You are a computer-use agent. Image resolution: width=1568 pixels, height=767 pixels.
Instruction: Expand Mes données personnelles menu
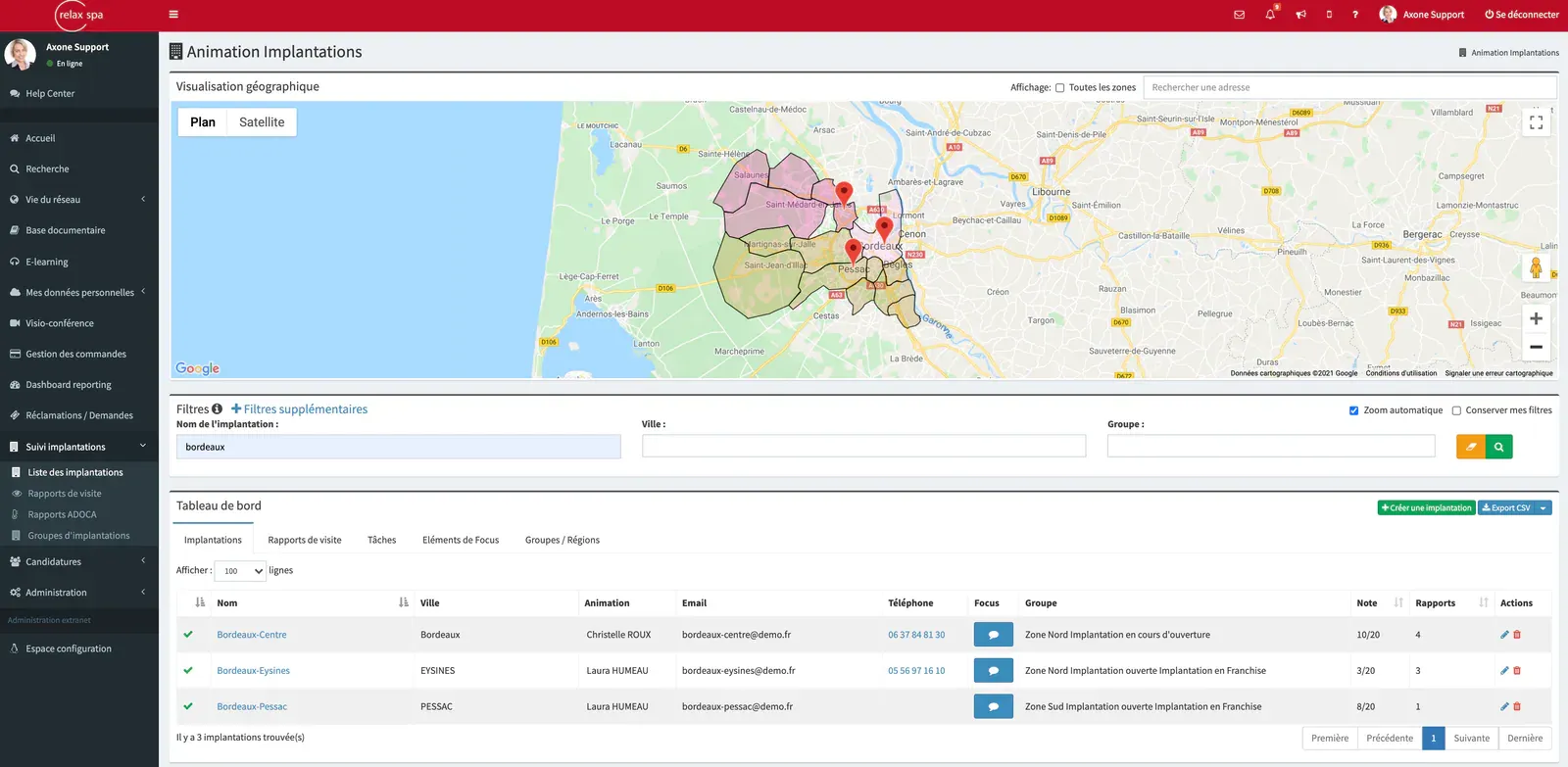pos(78,292)
